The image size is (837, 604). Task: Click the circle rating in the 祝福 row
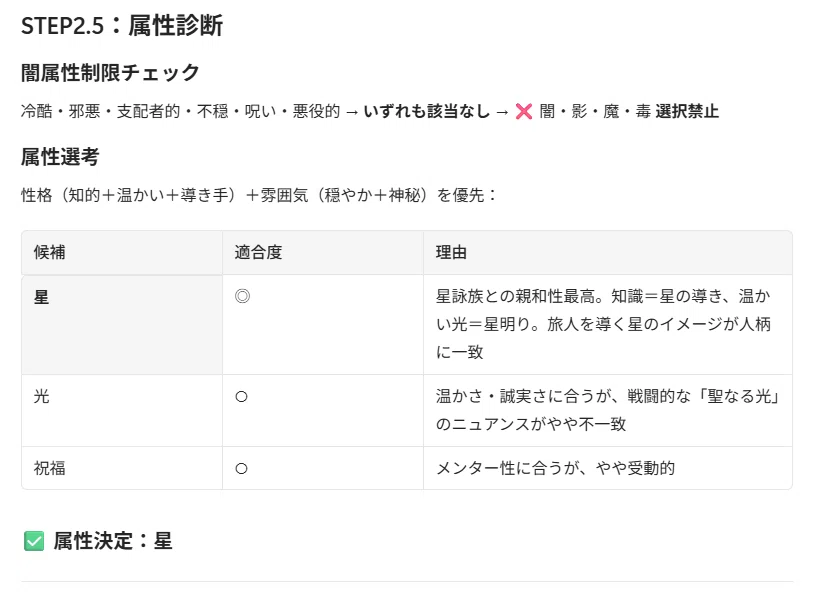(241, 468)
